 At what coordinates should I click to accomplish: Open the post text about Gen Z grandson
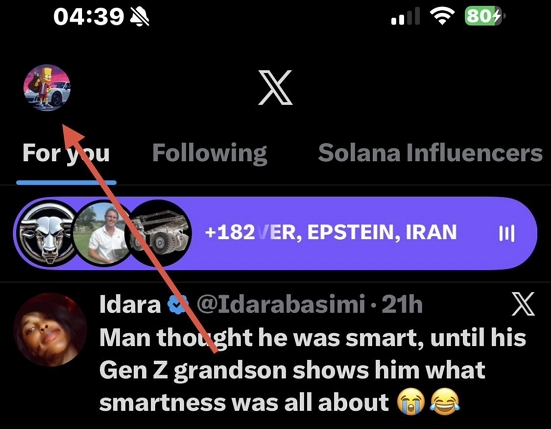(x=312, y=370)
